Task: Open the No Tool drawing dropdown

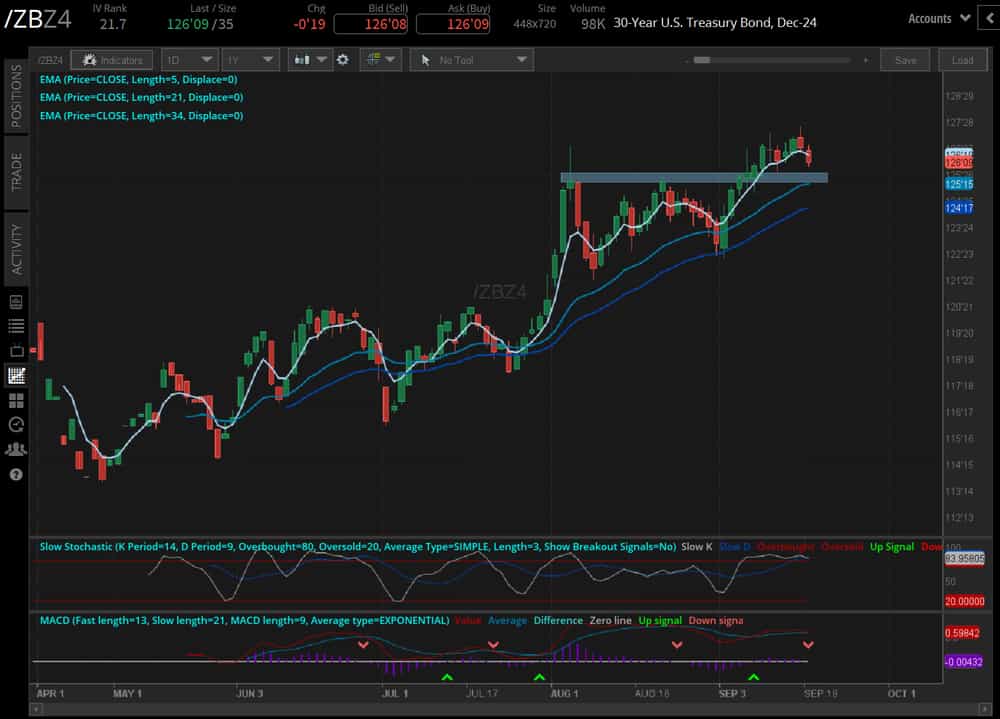Action: tap(472, 60)
